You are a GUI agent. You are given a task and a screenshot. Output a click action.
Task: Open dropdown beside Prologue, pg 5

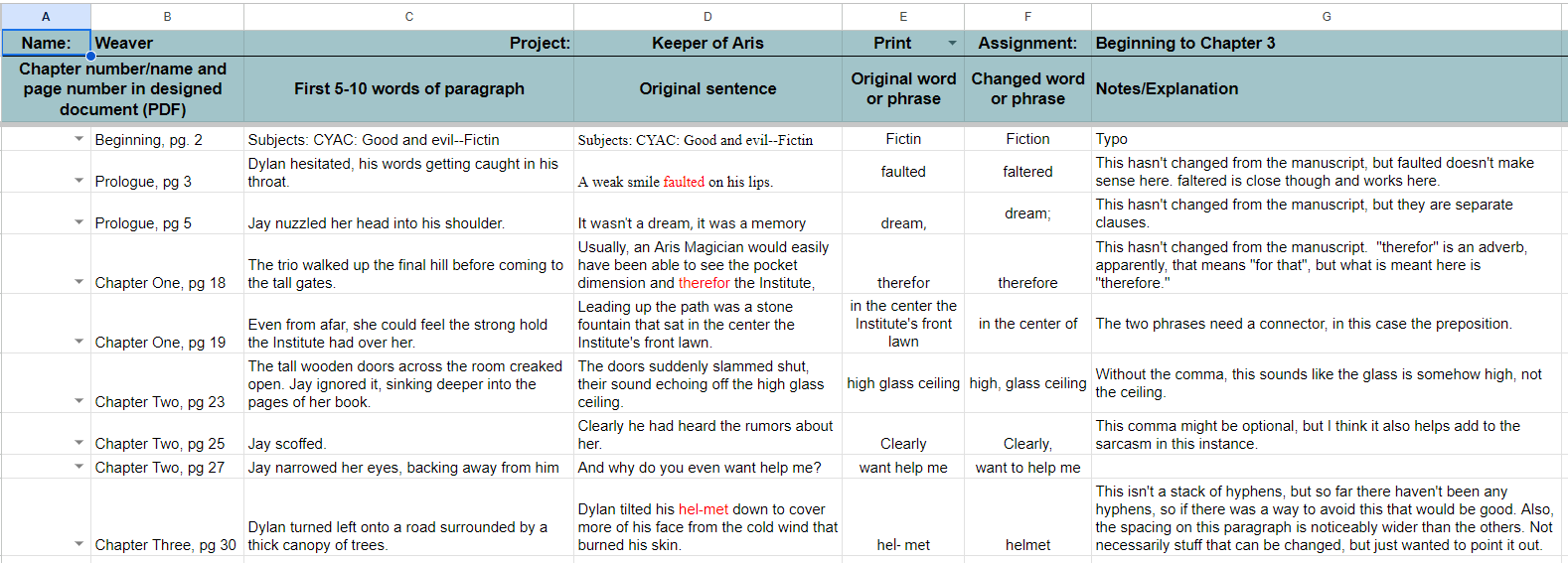(79, 223)
